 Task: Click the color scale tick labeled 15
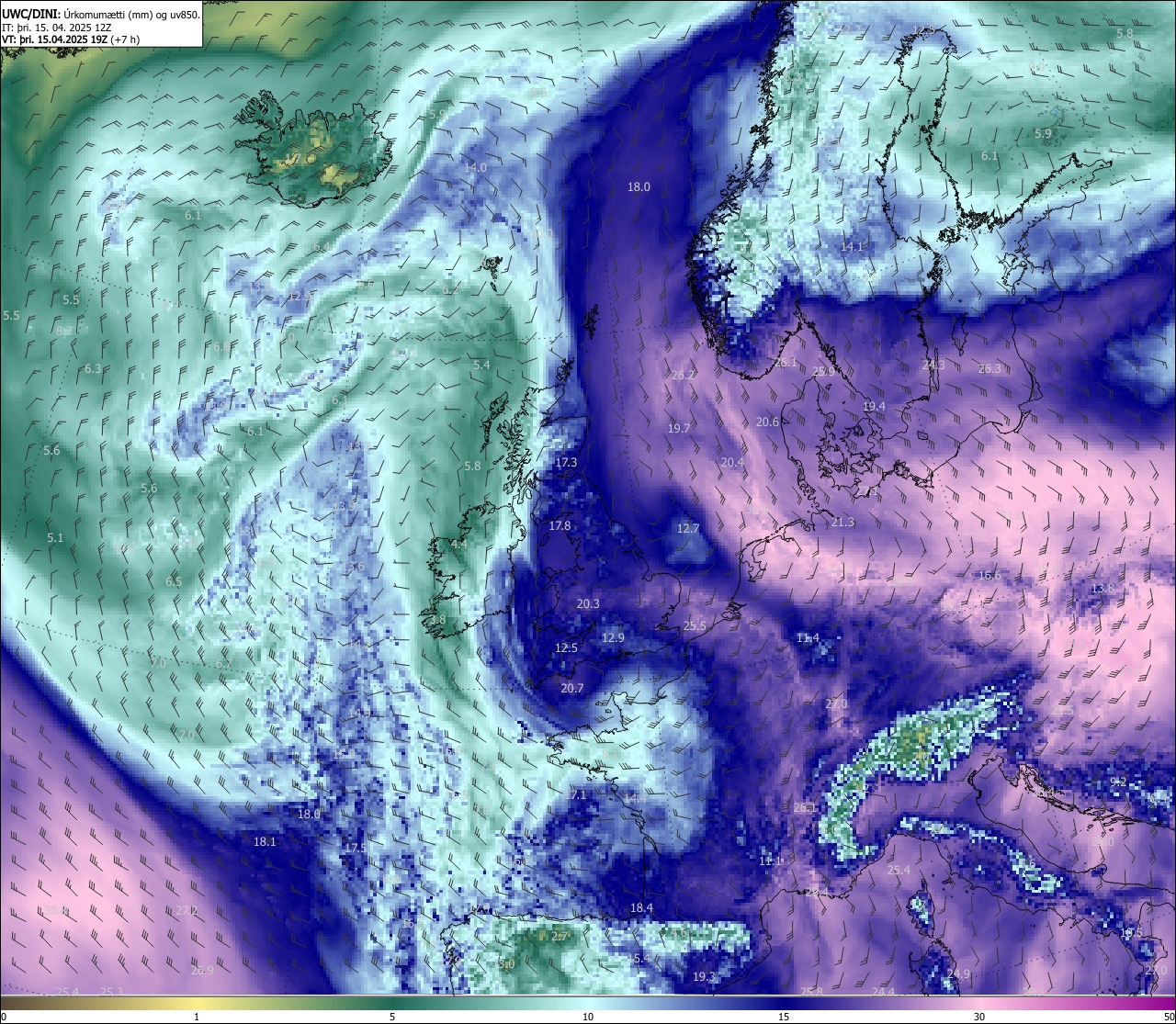[x=784, y=1017]
